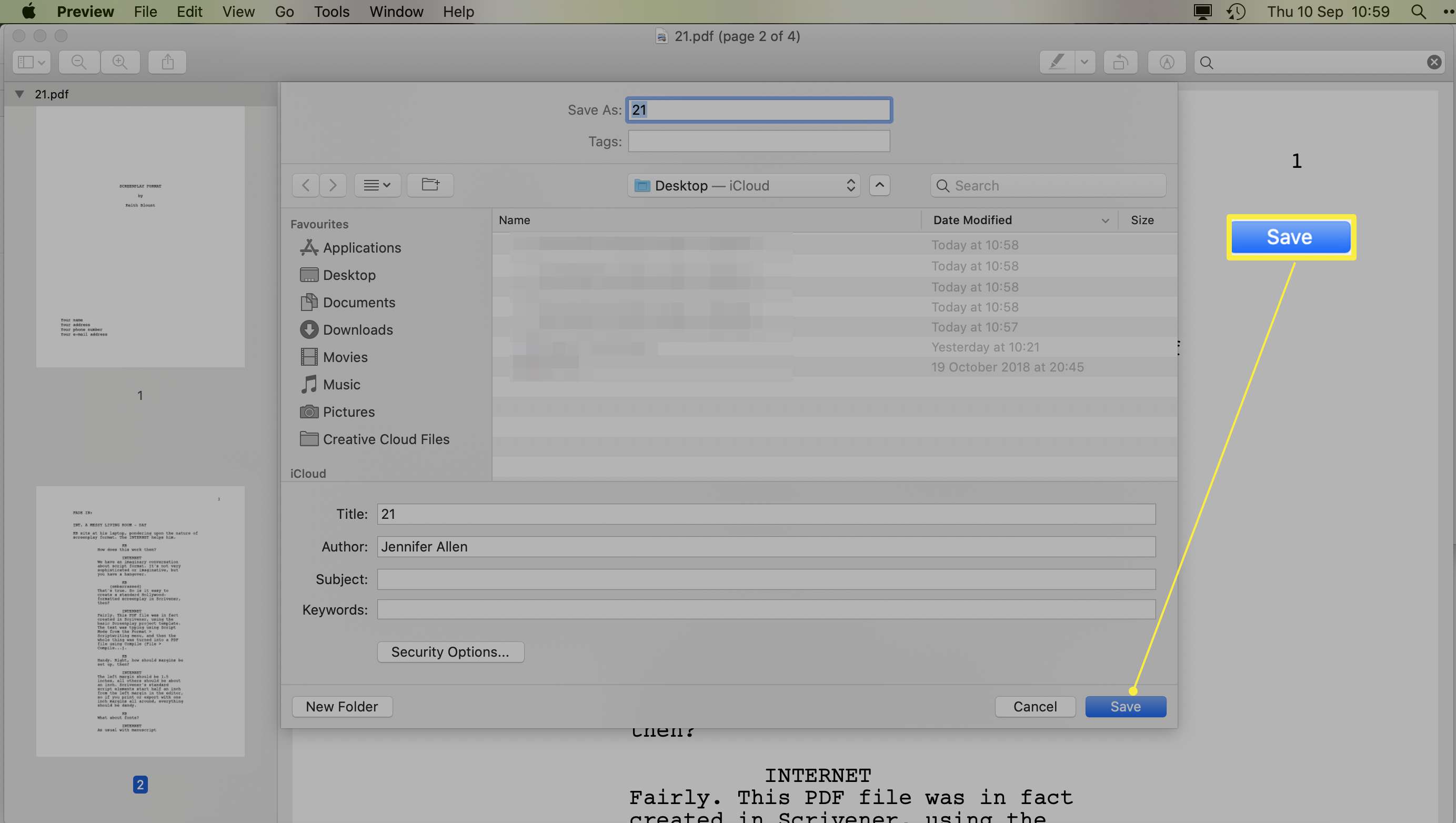Select page 2 thumbnail
Viewport: 1456px width, 823px height.
click(x=140, y=621)
